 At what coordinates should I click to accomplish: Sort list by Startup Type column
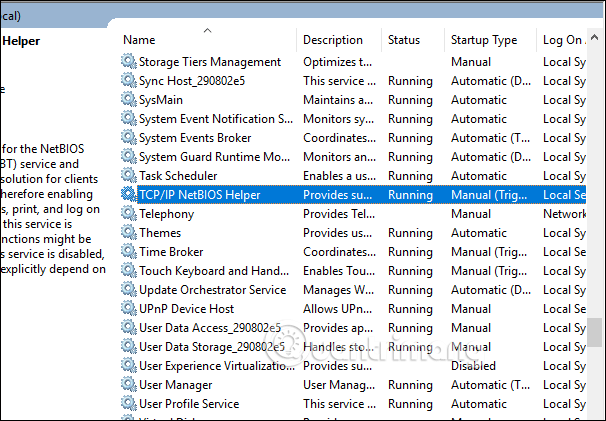(x=484, y=40)
